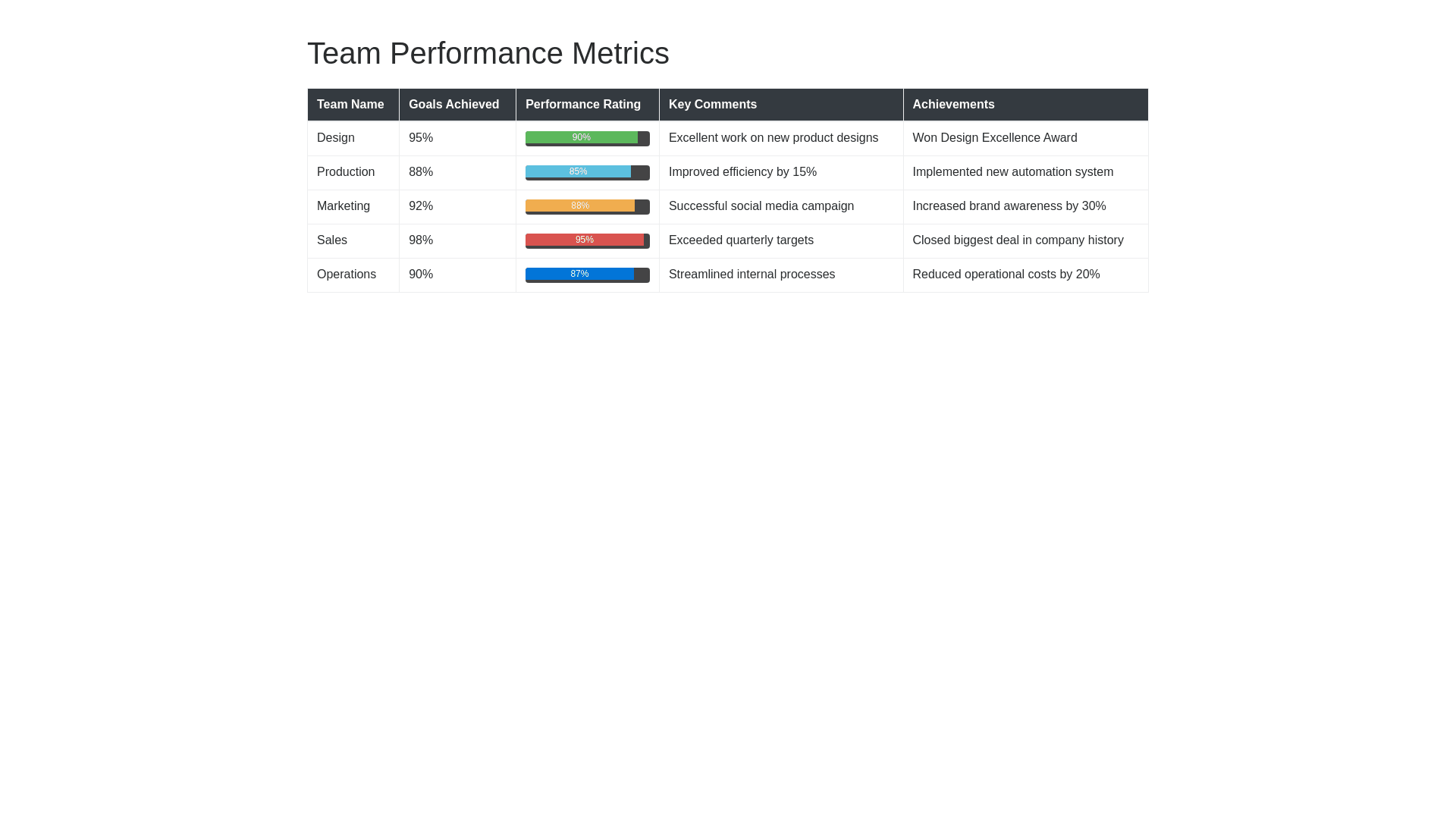1456x819 pixels.
Task: Click "Reduced operational costs by 20%" cell
Action: (1006, 275)
